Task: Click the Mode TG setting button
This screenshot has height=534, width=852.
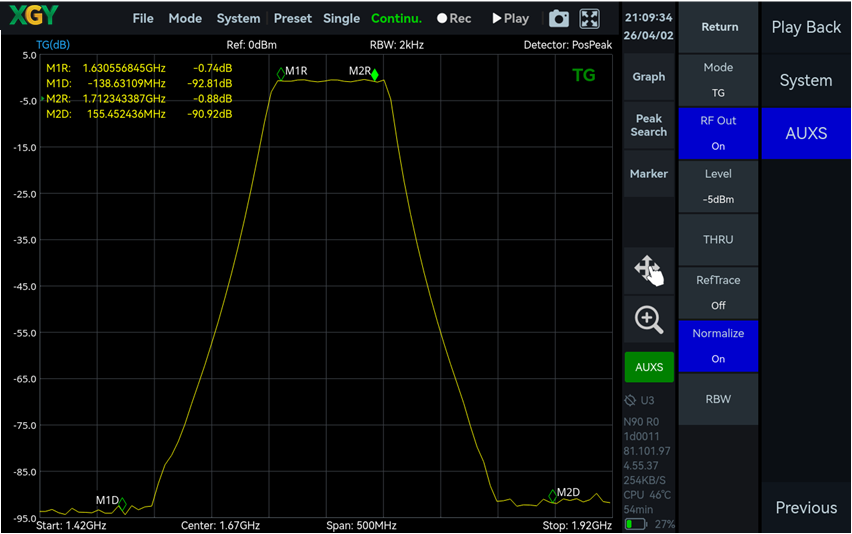Action: coord(718,80)
